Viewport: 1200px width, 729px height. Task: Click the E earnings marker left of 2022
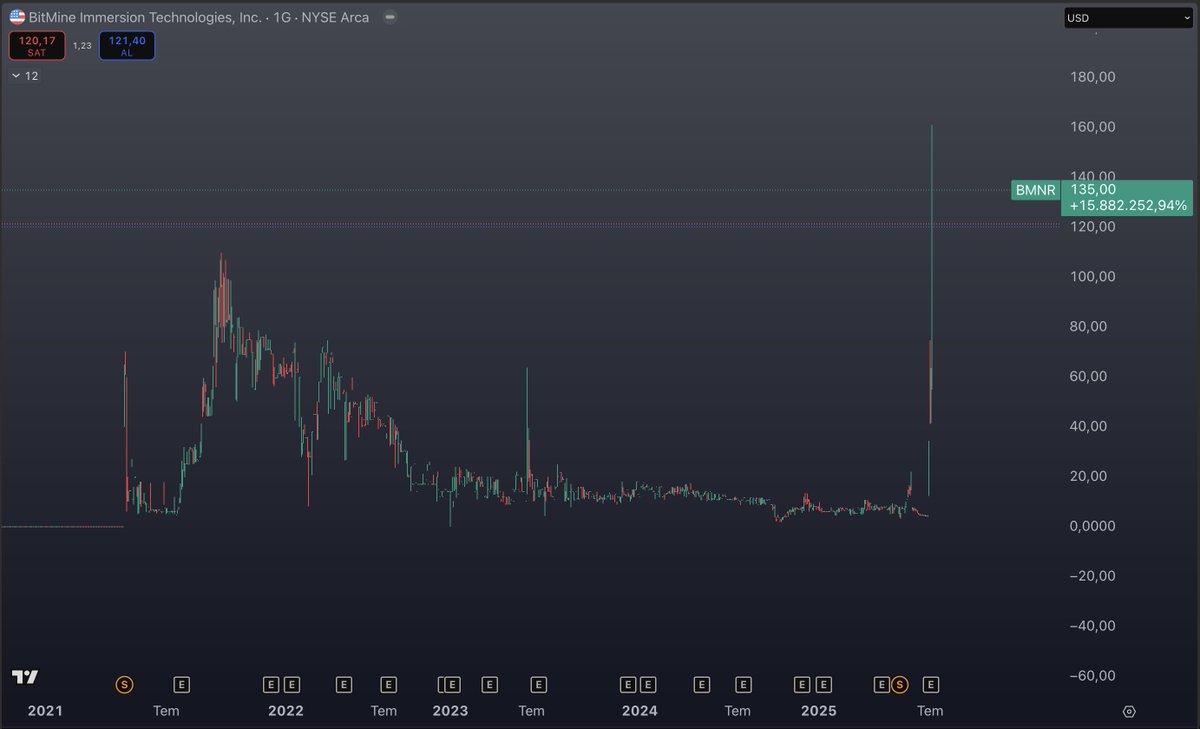point(270,685)
